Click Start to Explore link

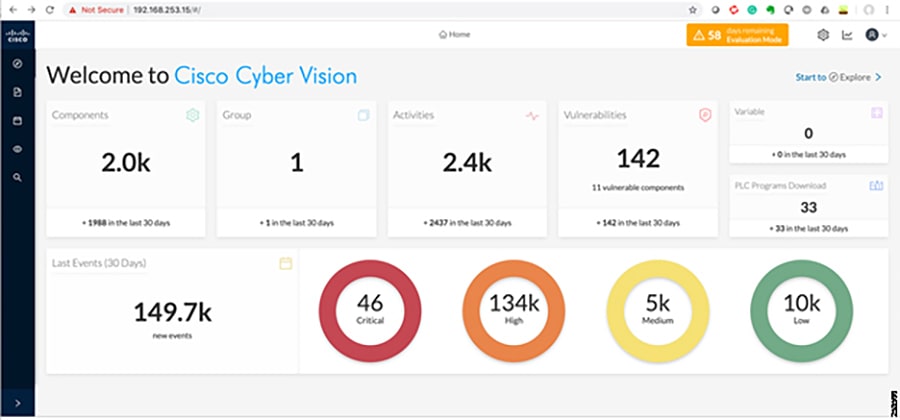838,77
